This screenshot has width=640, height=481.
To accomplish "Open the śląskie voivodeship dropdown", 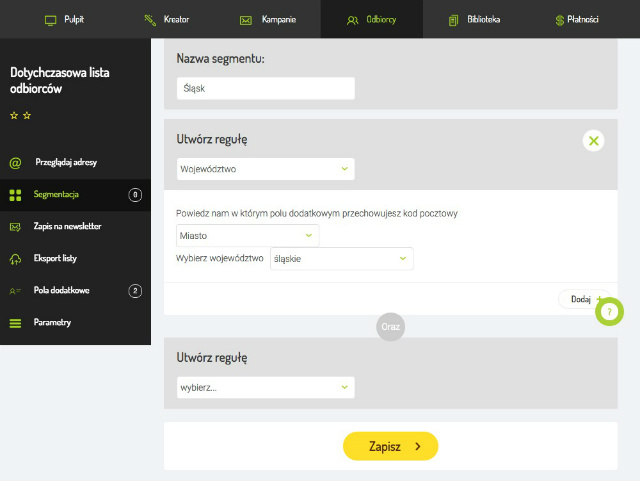I will 341,259.
